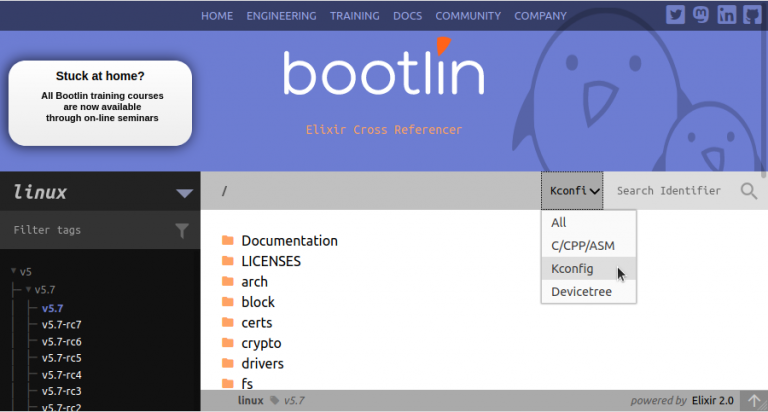The height and width of the screenshot is (412, 768).
Task: Open the GitHub social icon
Action: point(753,15)
